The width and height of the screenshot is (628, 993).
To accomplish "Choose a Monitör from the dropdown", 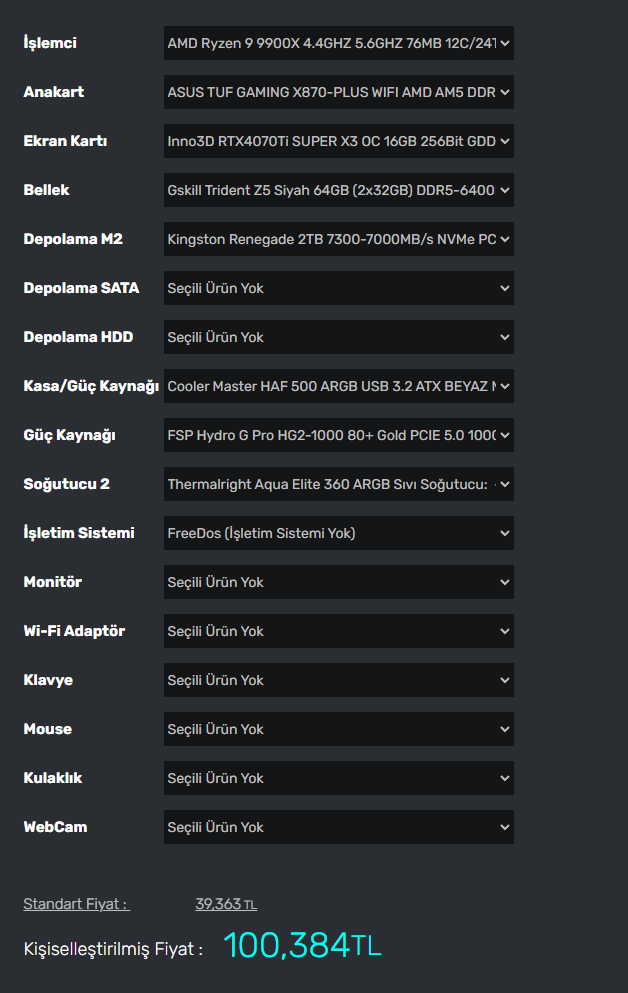I will point(338,582).
